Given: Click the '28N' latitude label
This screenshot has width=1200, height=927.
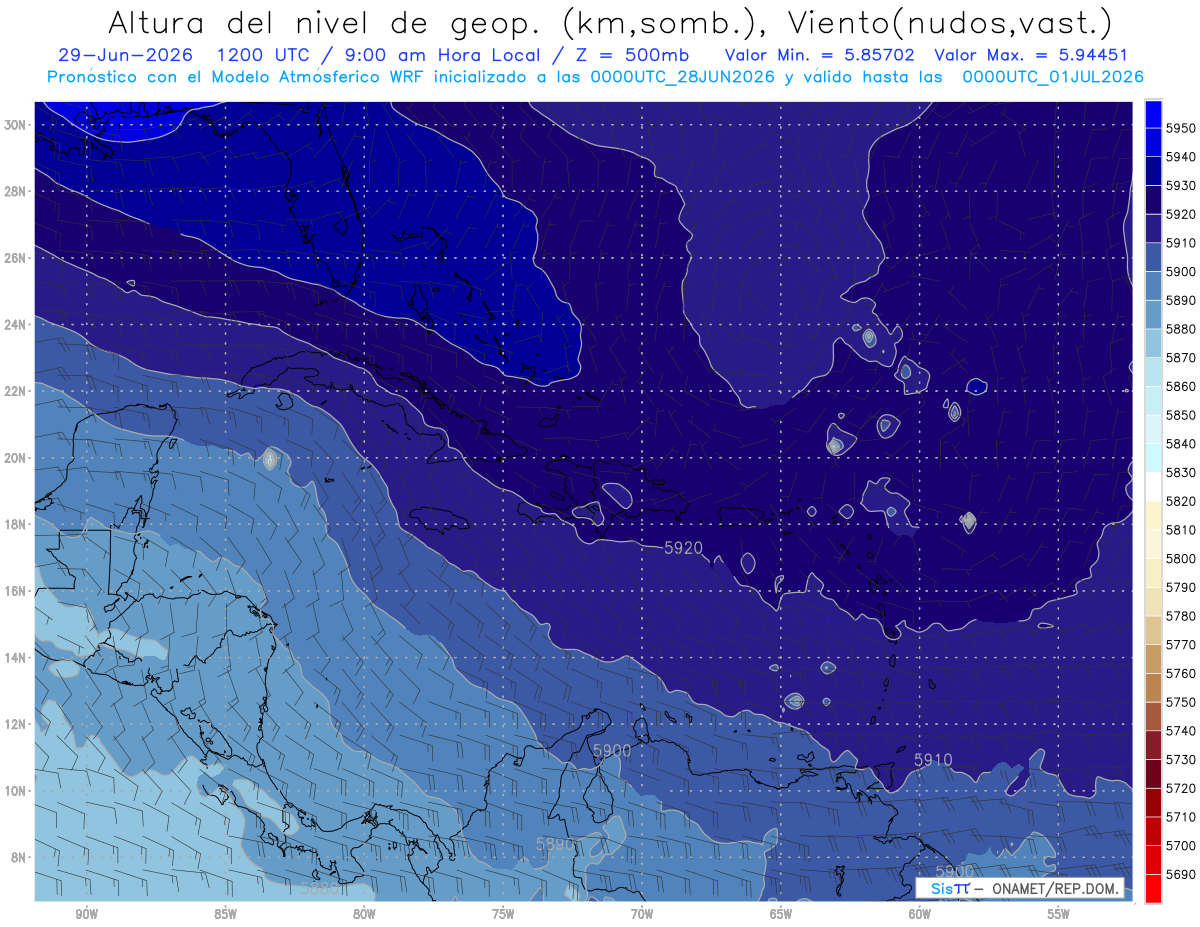Looking at the screenshot, I should click(16, 191).
